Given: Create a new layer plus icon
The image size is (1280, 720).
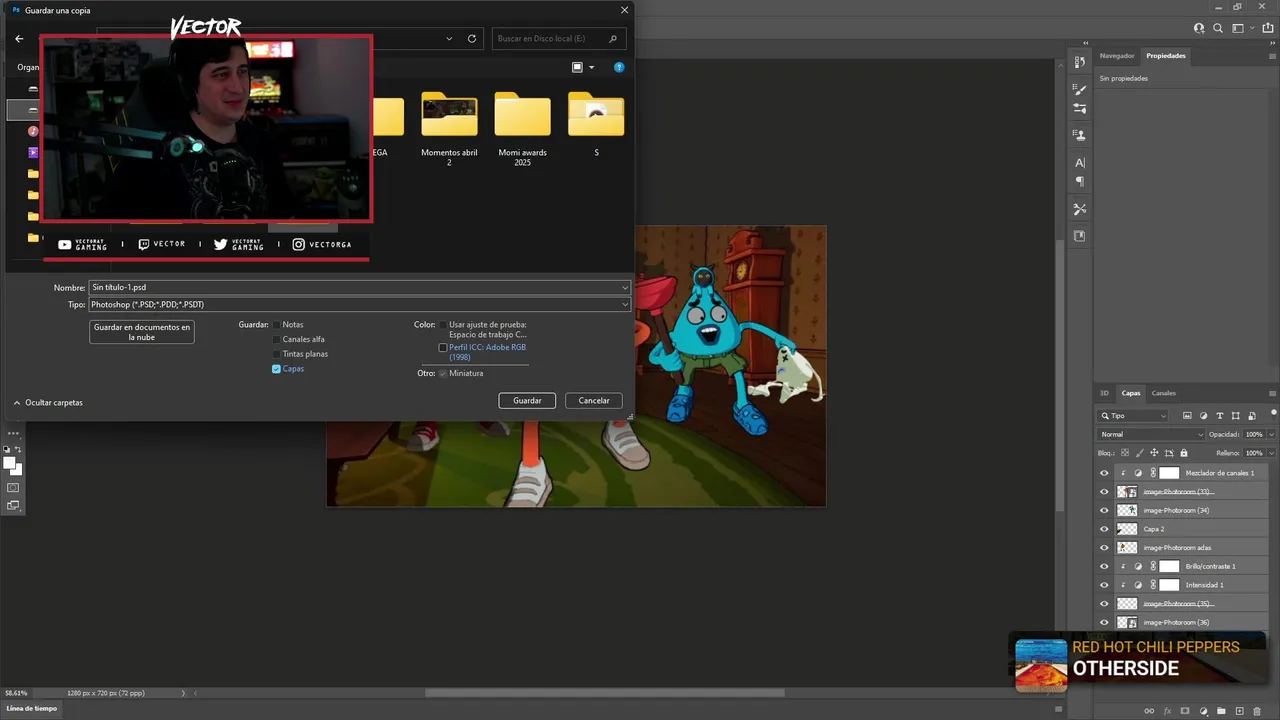Looking at the screenshot, I should 1239,711.
